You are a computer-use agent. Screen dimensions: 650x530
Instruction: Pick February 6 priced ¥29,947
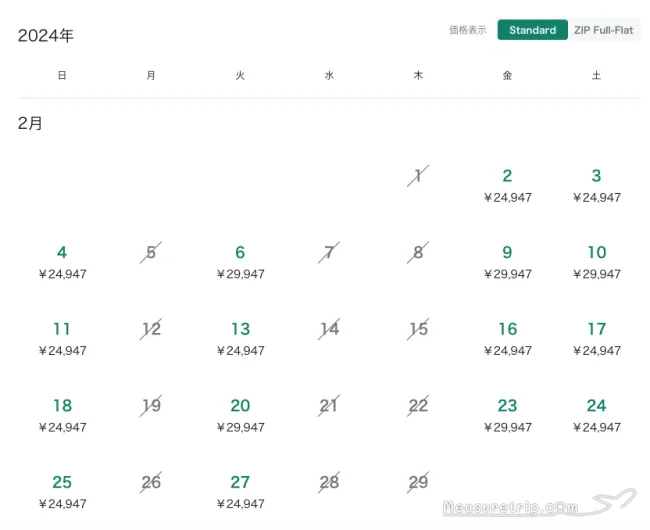click(240, 262)
